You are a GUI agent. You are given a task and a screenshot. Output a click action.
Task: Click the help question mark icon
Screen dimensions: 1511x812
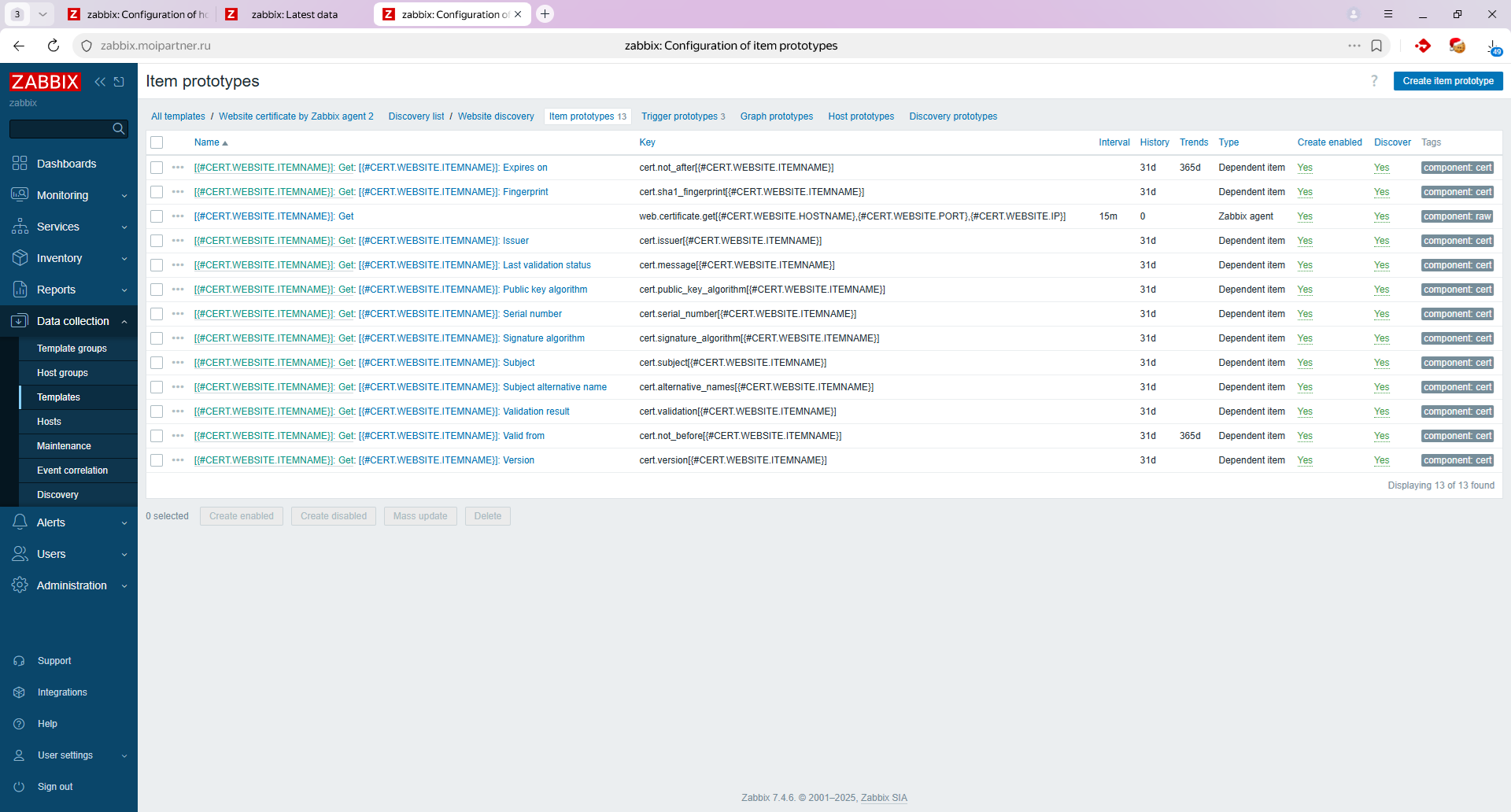[x=1374, y=81]
